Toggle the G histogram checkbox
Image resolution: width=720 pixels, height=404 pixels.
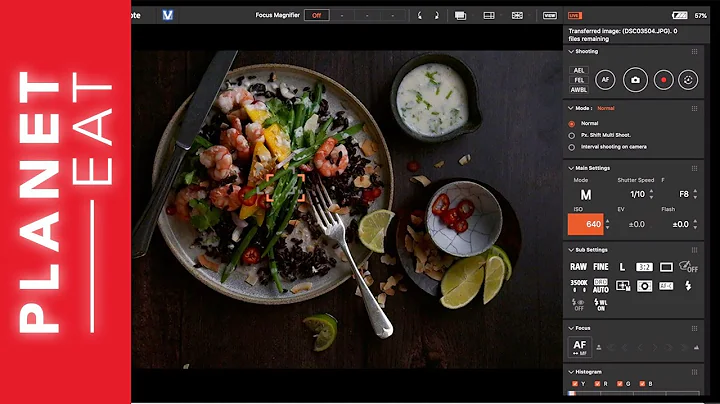[x=619, y=383]
